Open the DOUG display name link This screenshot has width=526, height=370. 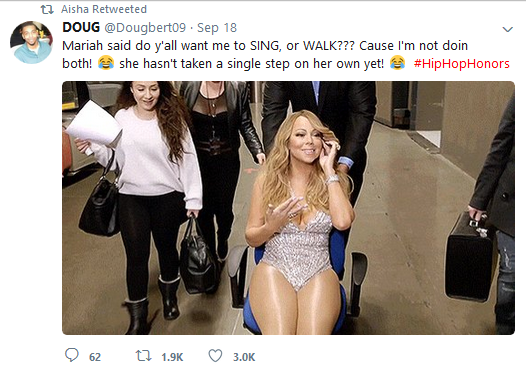(81, 27)
